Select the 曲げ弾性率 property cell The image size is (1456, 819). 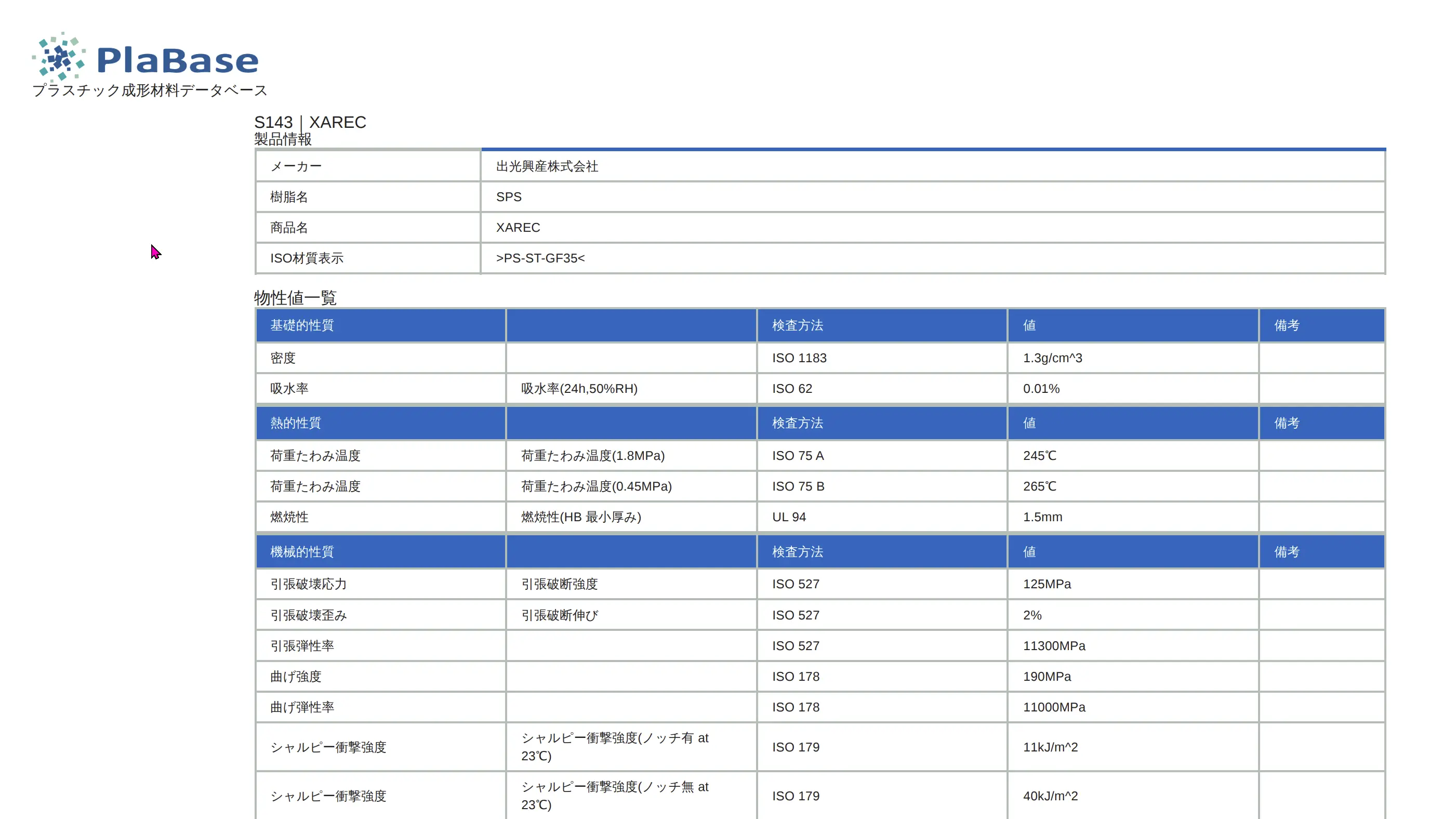click(x=380, y=707)
